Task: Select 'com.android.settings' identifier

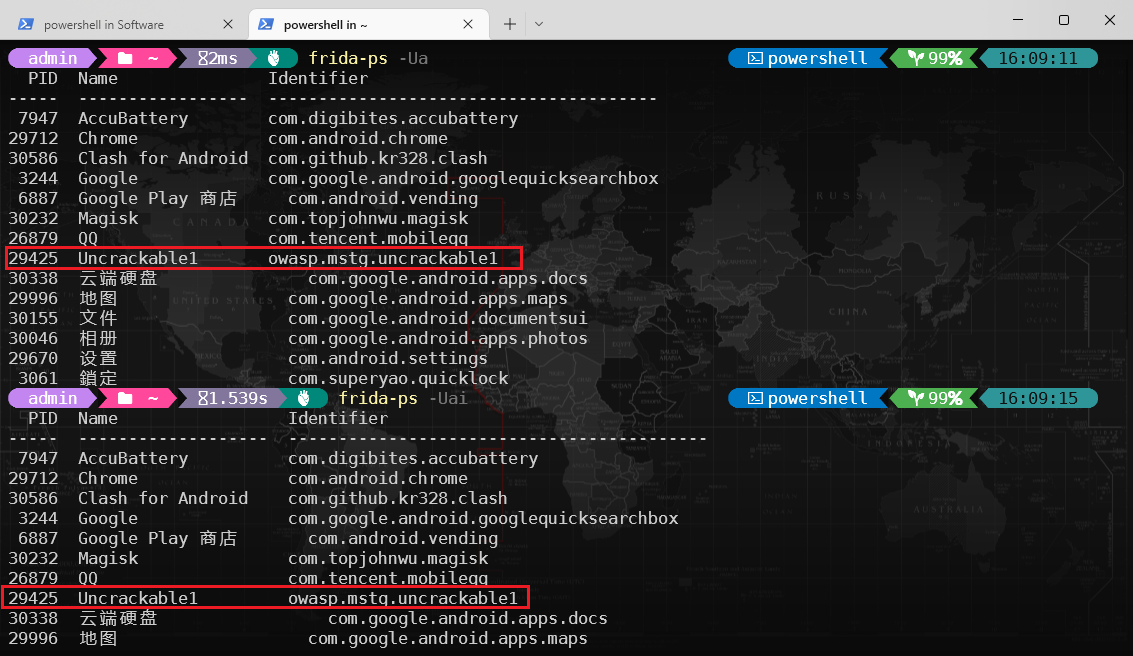Action: point(388,358)
